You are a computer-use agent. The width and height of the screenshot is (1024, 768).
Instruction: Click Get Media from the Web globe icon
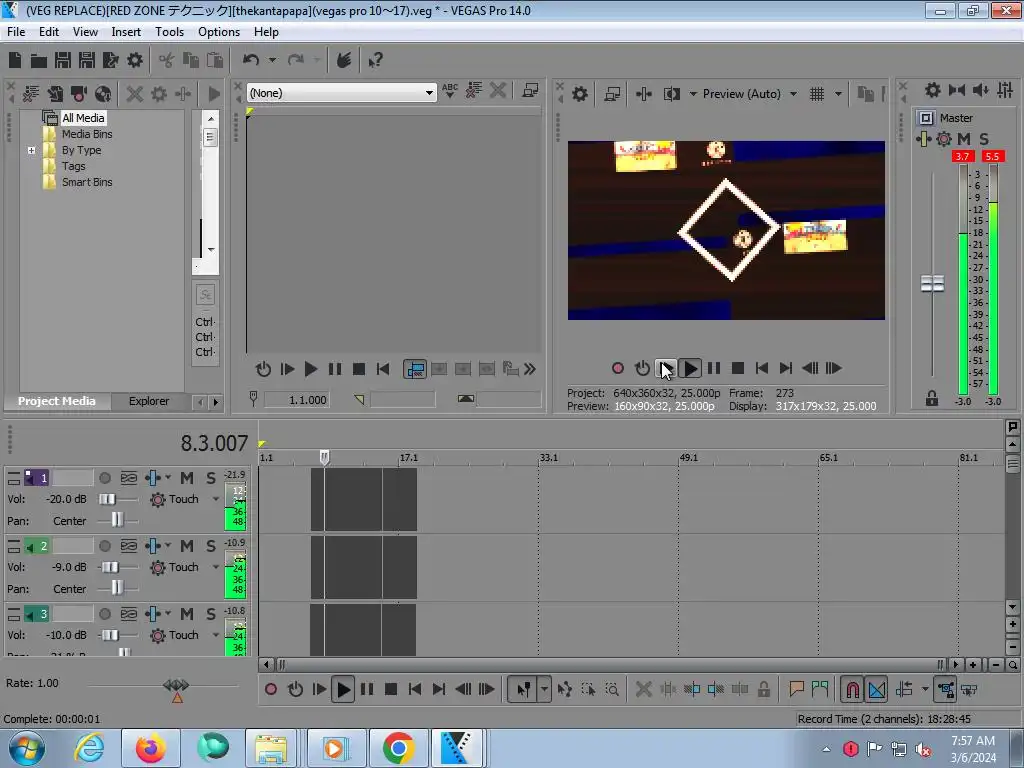tap(103, 94)
